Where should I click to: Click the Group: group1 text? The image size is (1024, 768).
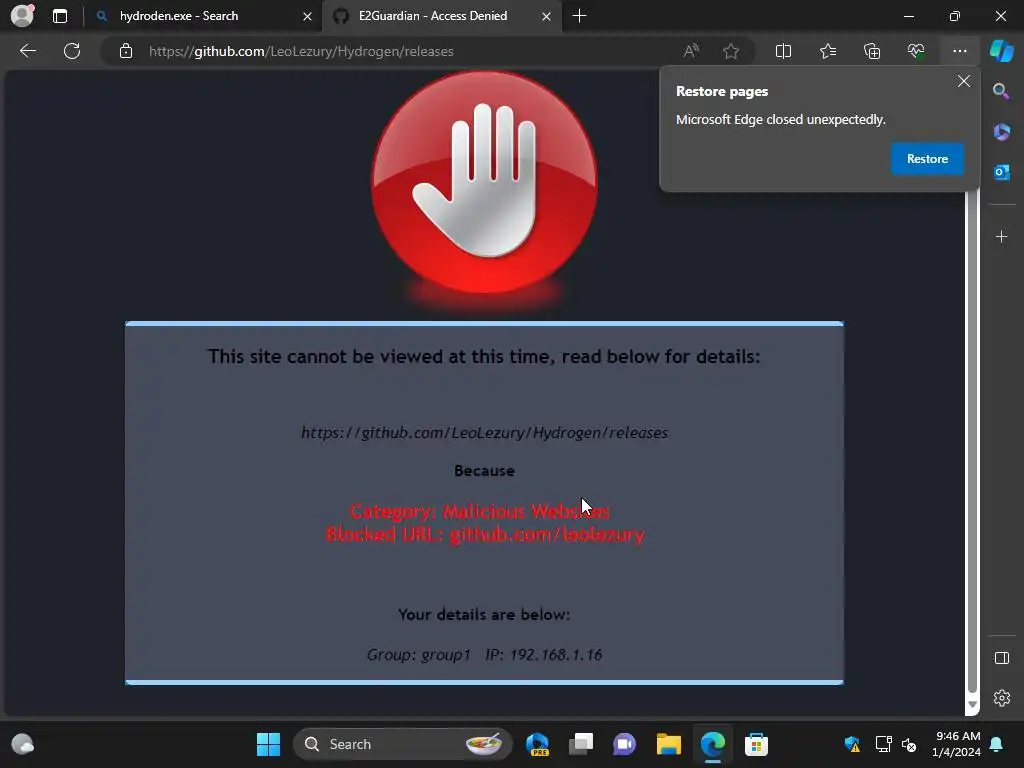point(418,654)
